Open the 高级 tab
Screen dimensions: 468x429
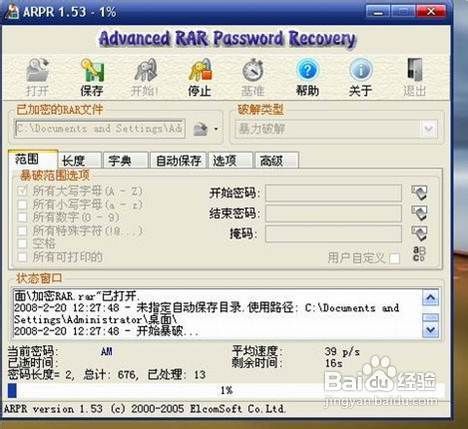point(277,161)
